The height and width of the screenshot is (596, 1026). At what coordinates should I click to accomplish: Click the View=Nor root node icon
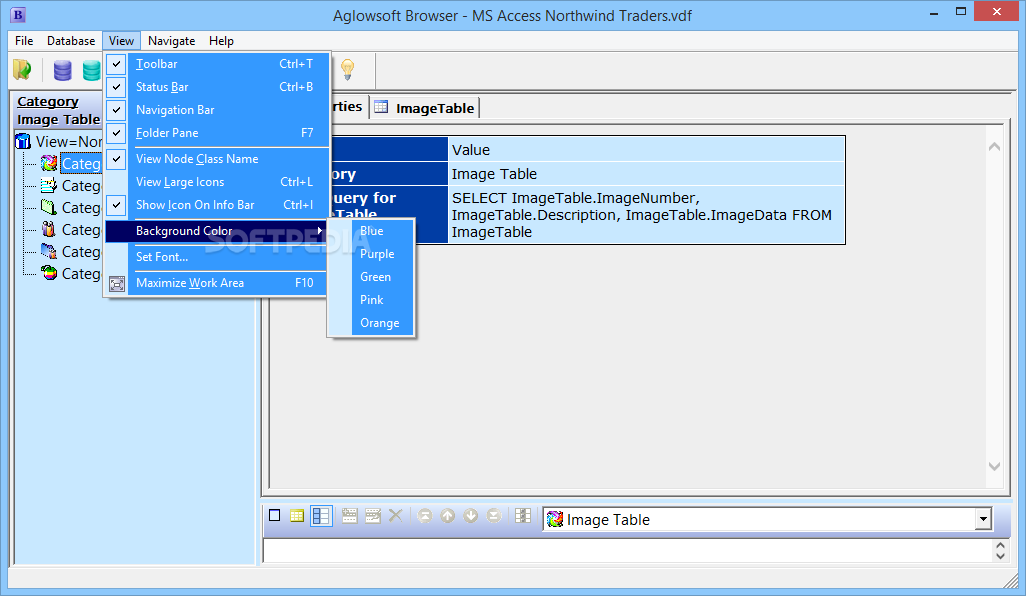23,141
